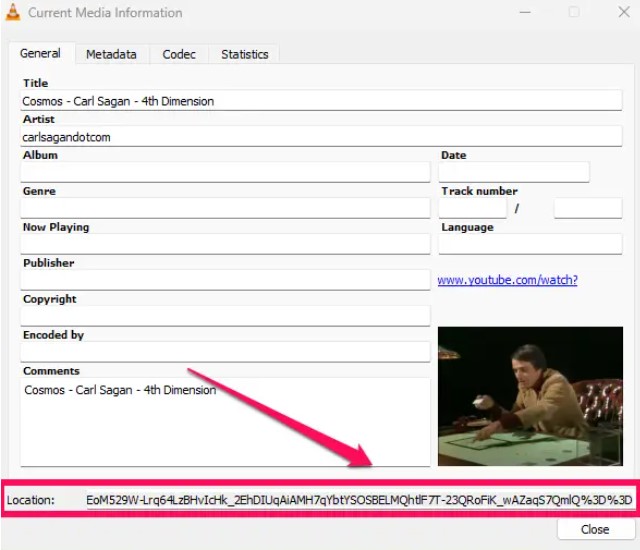Click the VLC cone icon in title bar

point(14,13)
